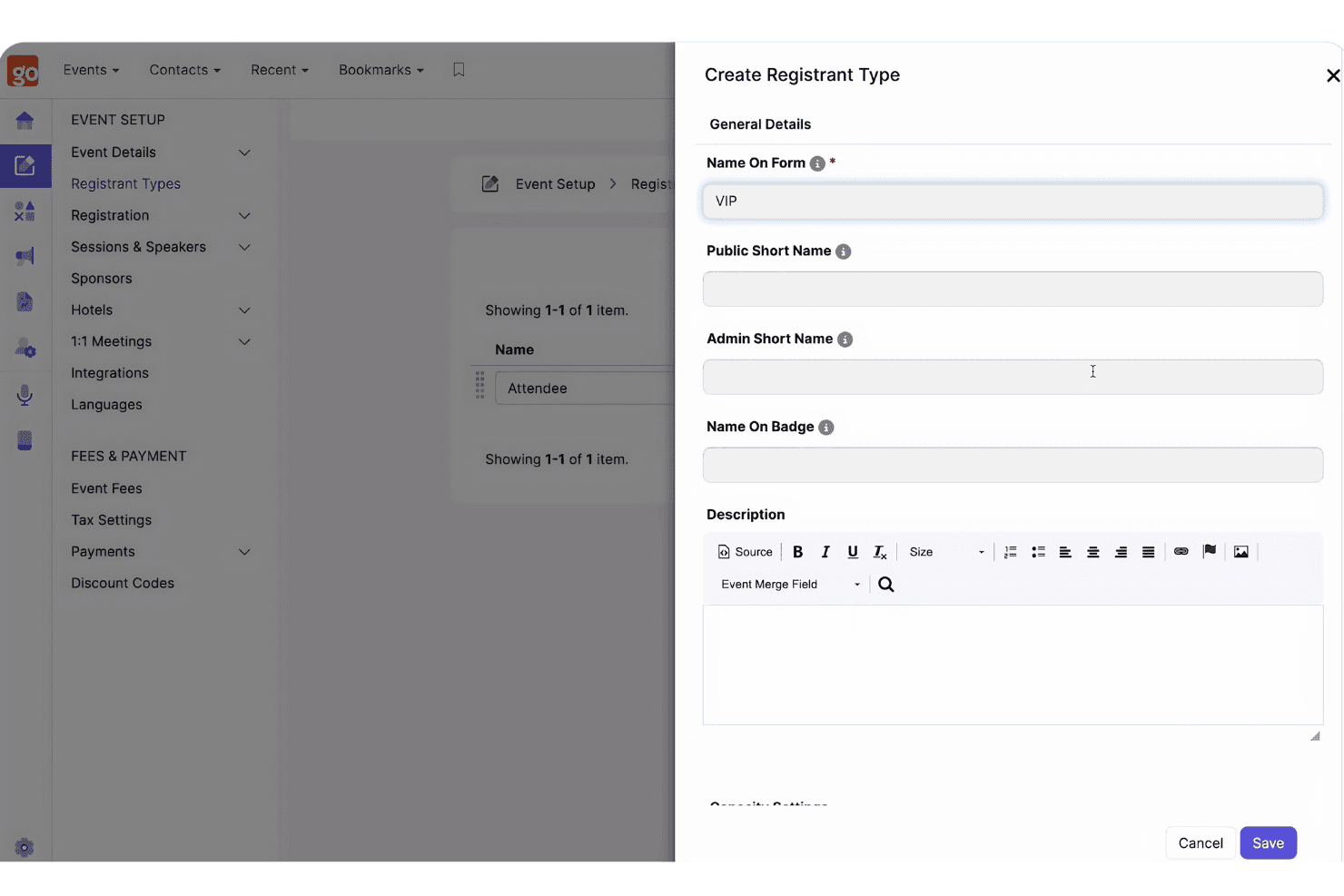This screenshot has height=896, width=1344.
Task: Remove formatting with the Tx icon
Action: pyautogui.click(x=880, y=552)
